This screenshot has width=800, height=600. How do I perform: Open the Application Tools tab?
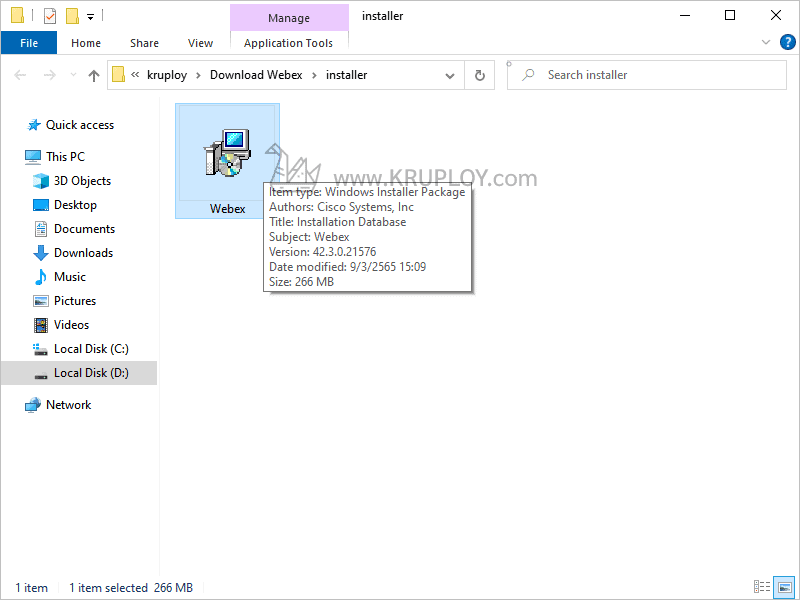pyautogui.click(x=288, y=43)
